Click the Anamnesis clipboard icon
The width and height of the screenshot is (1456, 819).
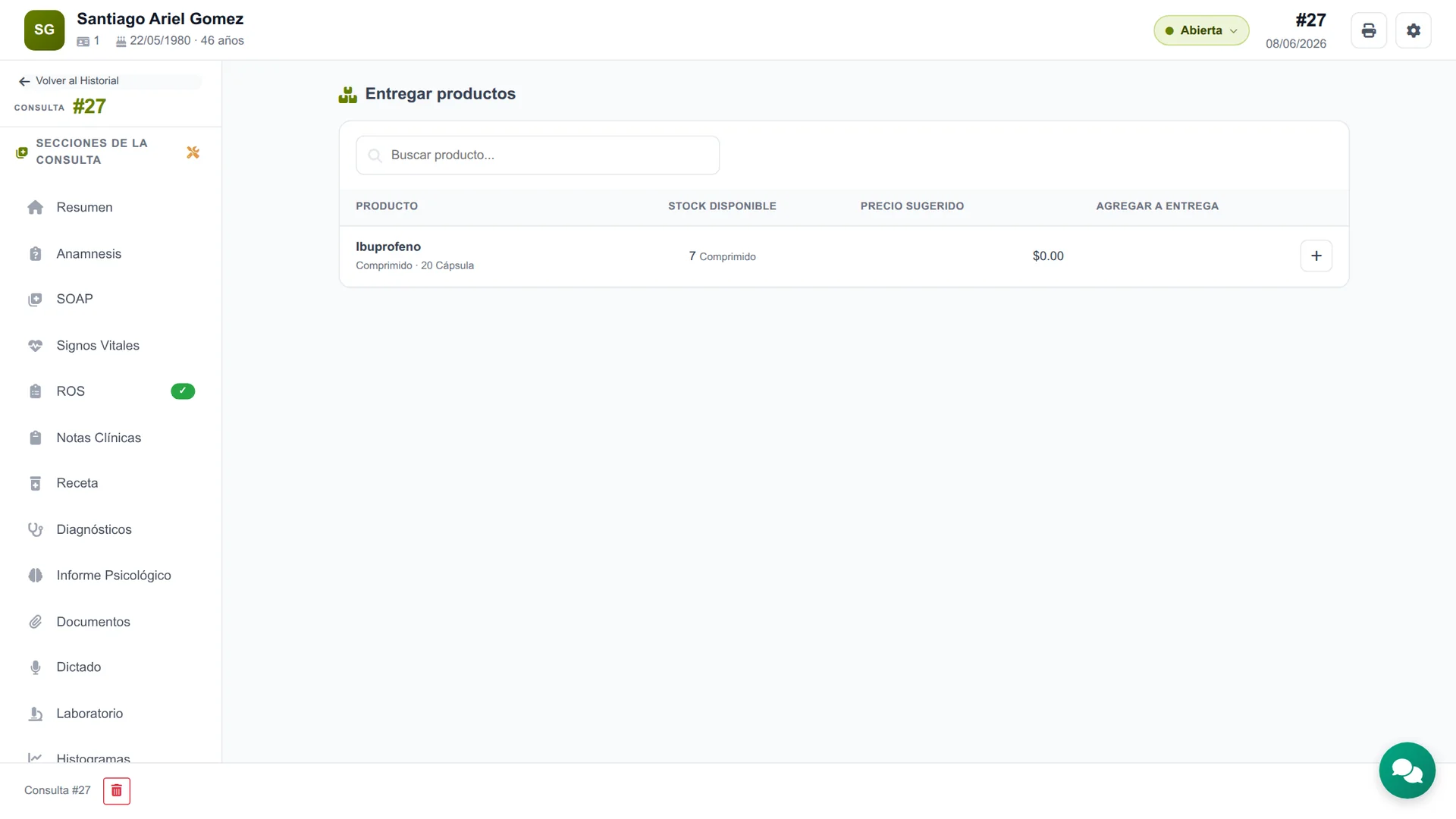click(35, 253)
